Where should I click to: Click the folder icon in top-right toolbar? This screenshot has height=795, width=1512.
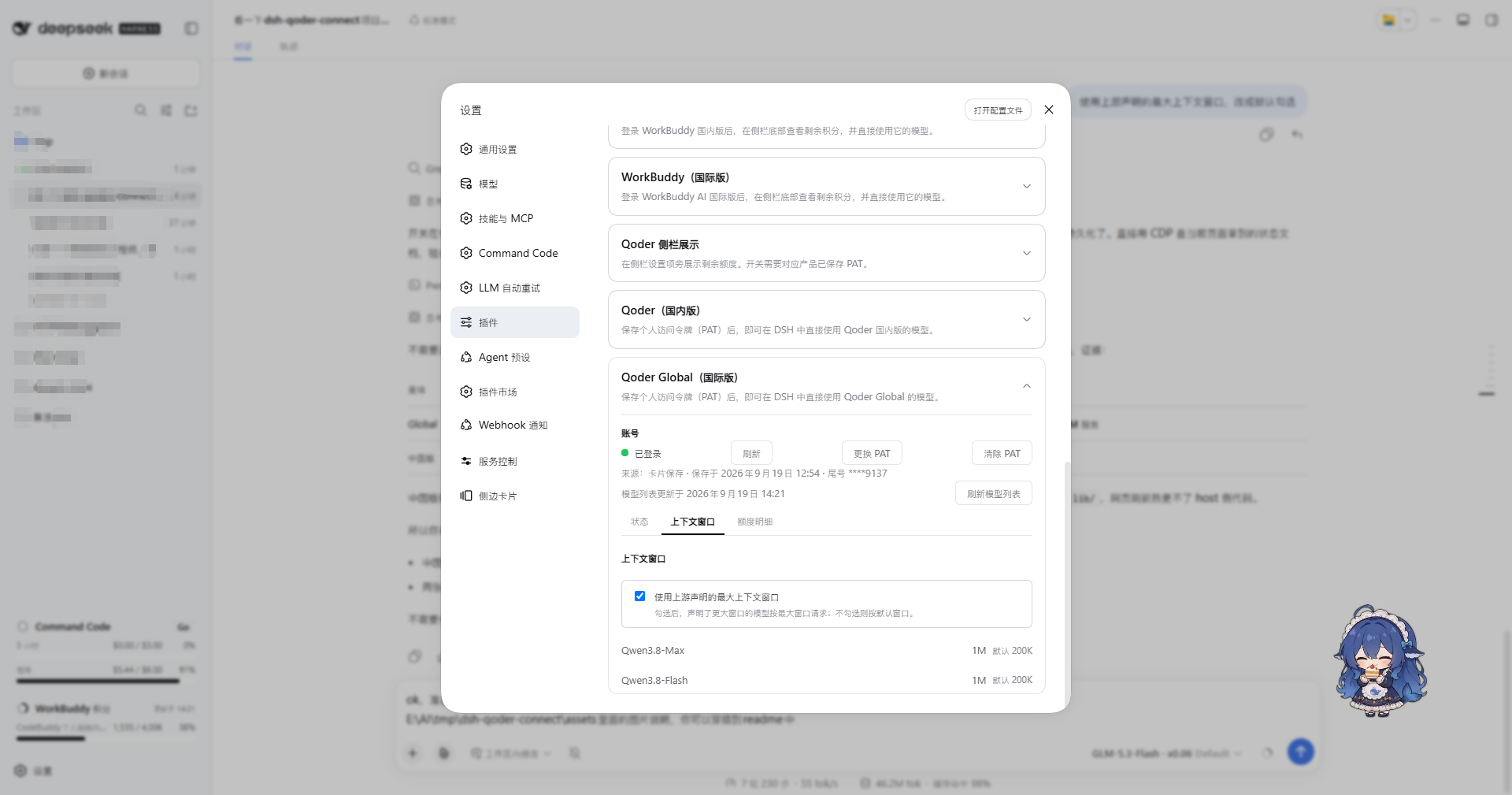point(1389,20)
